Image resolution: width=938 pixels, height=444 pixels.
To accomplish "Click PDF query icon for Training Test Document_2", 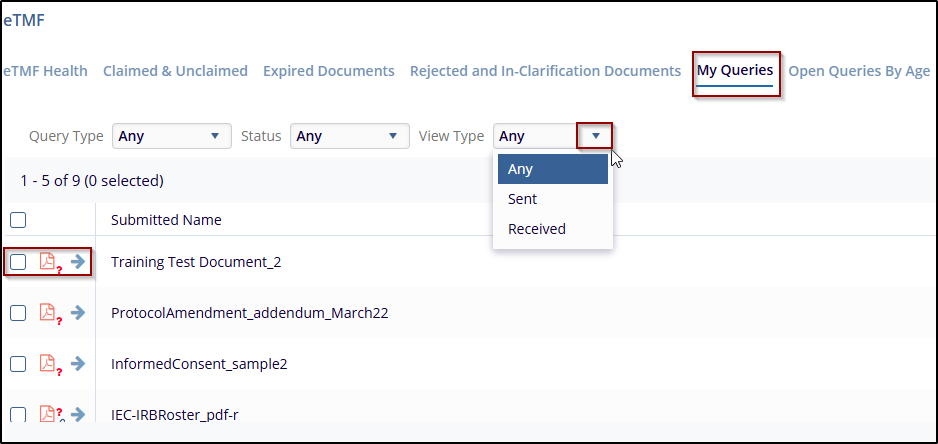I will coord(47,262).
